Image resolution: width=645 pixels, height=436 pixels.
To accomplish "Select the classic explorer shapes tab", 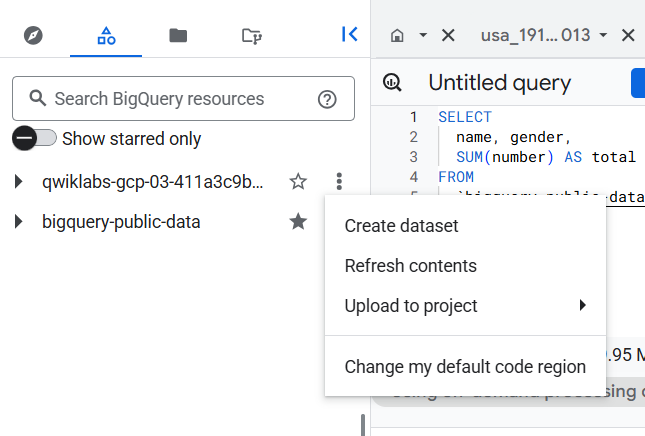I will (x=106, y=35).
